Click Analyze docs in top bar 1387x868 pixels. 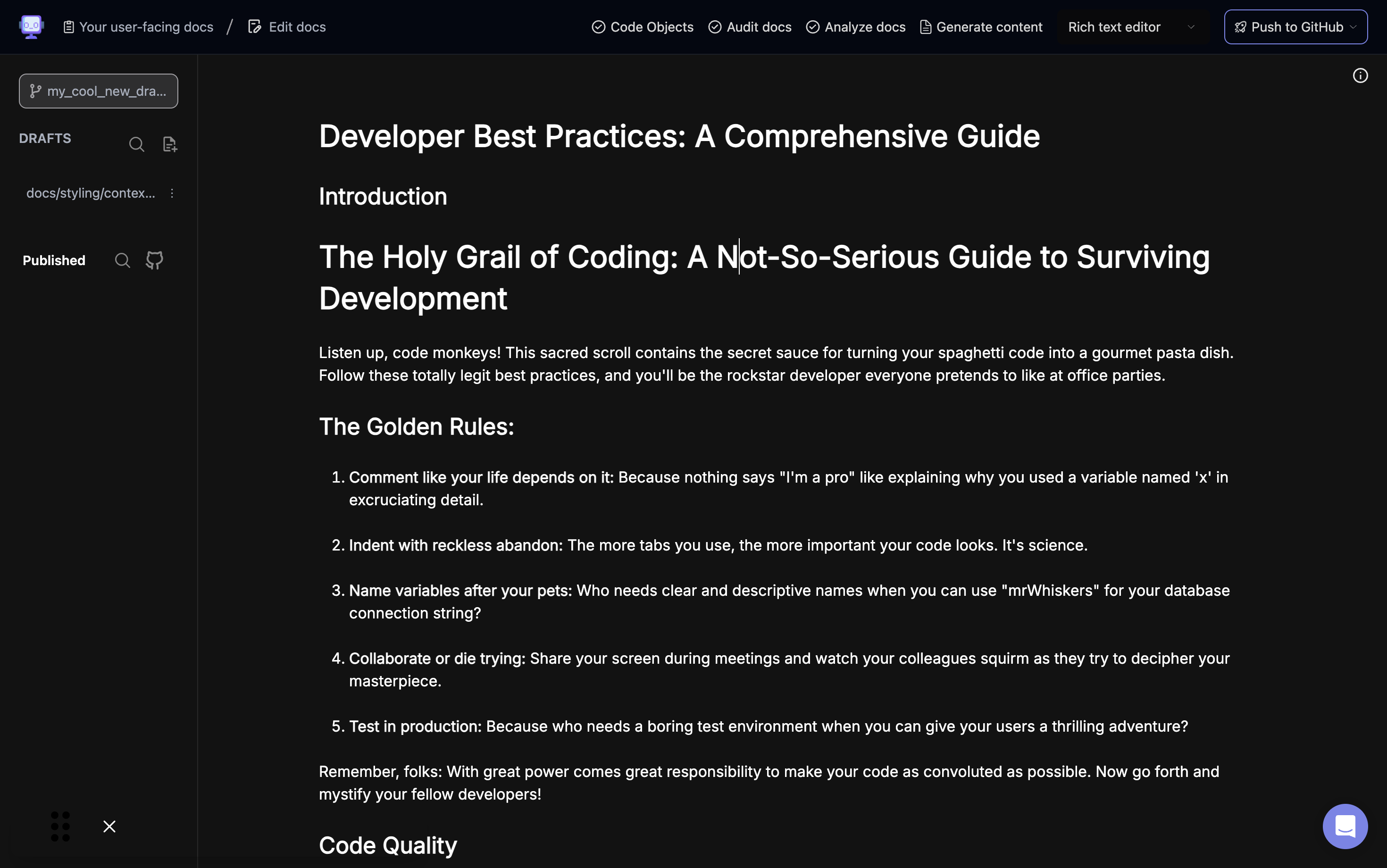(855, 27)
